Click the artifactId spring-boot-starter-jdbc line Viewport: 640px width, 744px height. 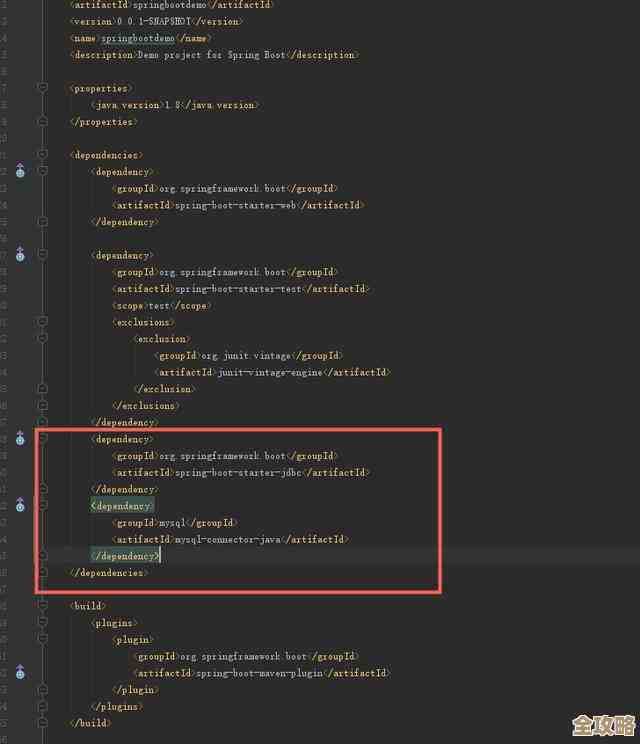pos(241,473)
